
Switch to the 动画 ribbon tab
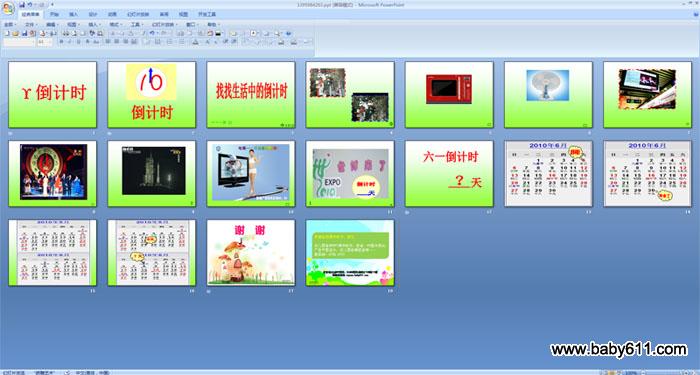112,14
